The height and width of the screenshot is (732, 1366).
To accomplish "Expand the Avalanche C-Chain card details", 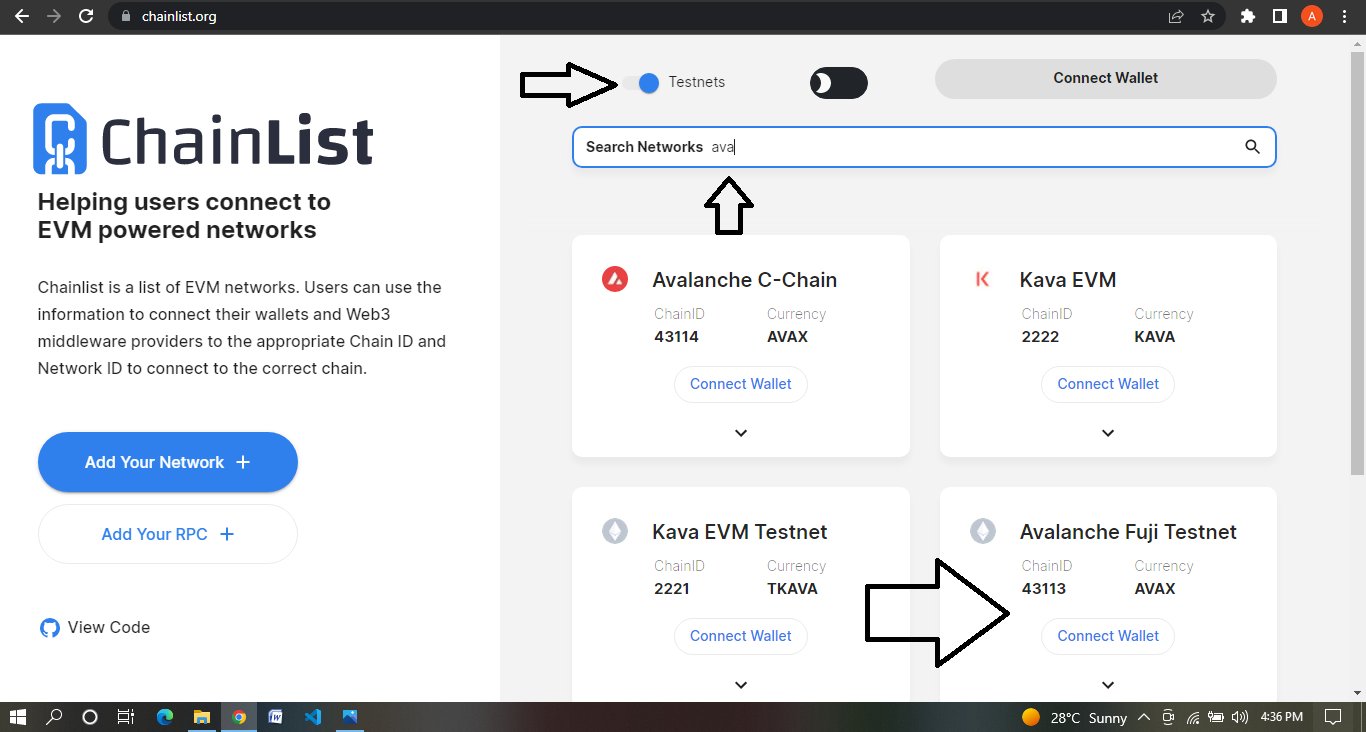I will pyautogui.click(x=741, y=433).
